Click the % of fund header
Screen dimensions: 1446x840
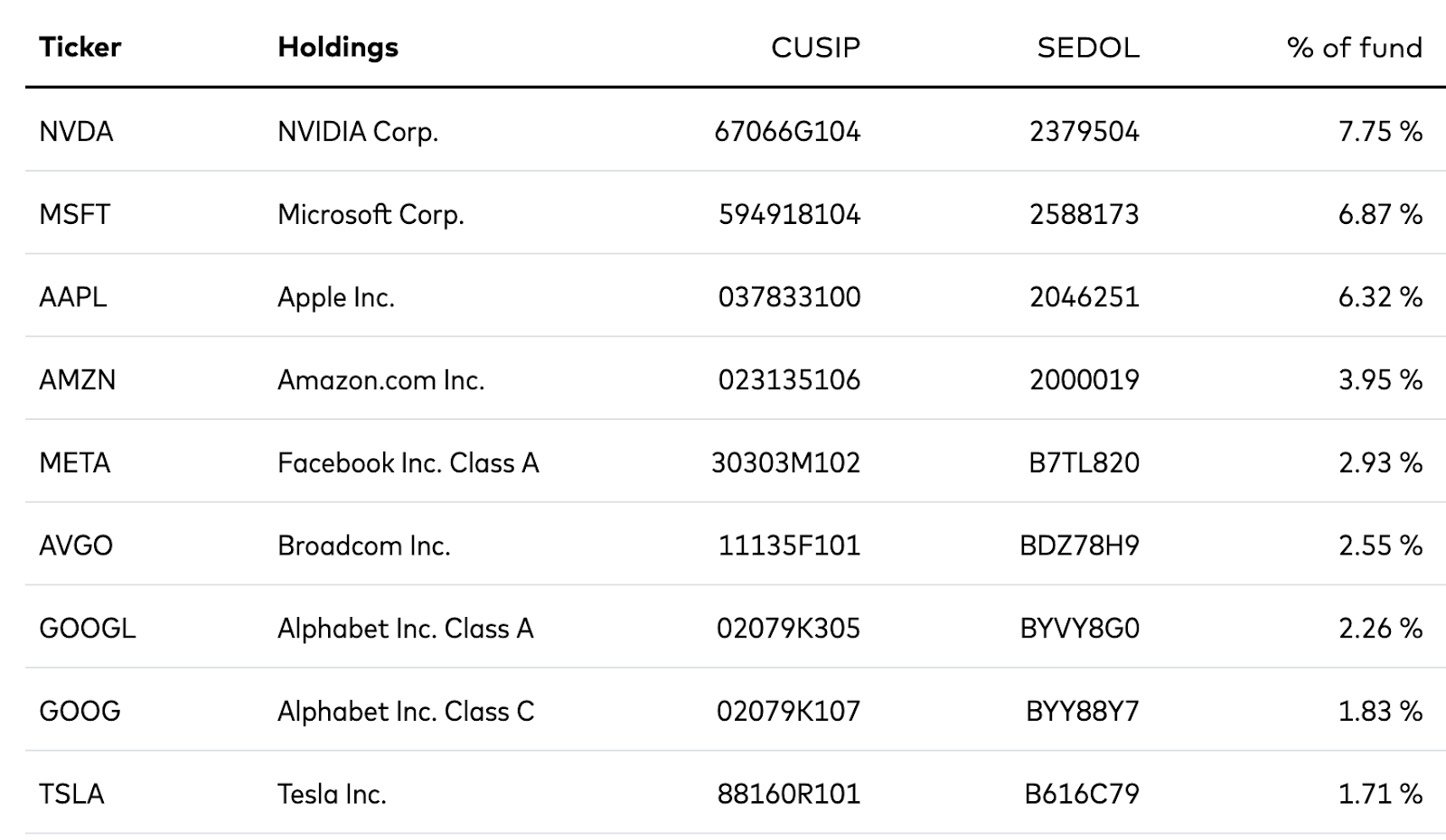click(x=1354, y=47)
